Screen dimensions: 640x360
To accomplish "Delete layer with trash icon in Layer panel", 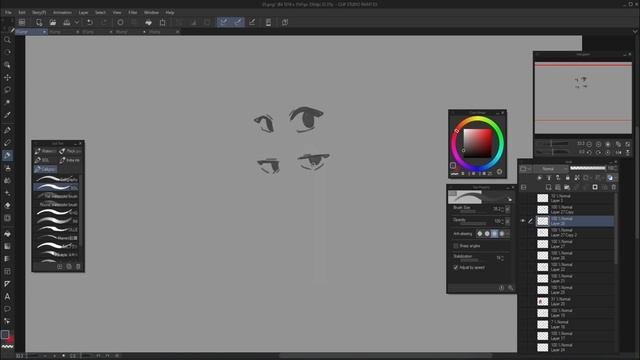I will pos(613,187).
